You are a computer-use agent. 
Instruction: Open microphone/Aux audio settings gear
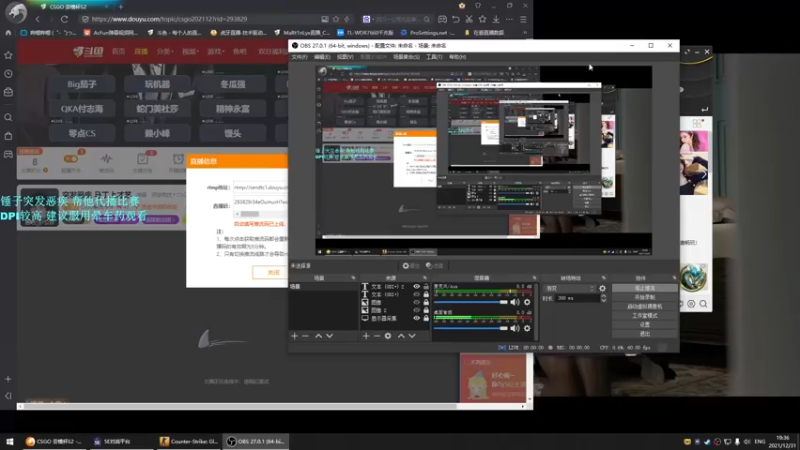pyautogui.click(x=527, y=302)
